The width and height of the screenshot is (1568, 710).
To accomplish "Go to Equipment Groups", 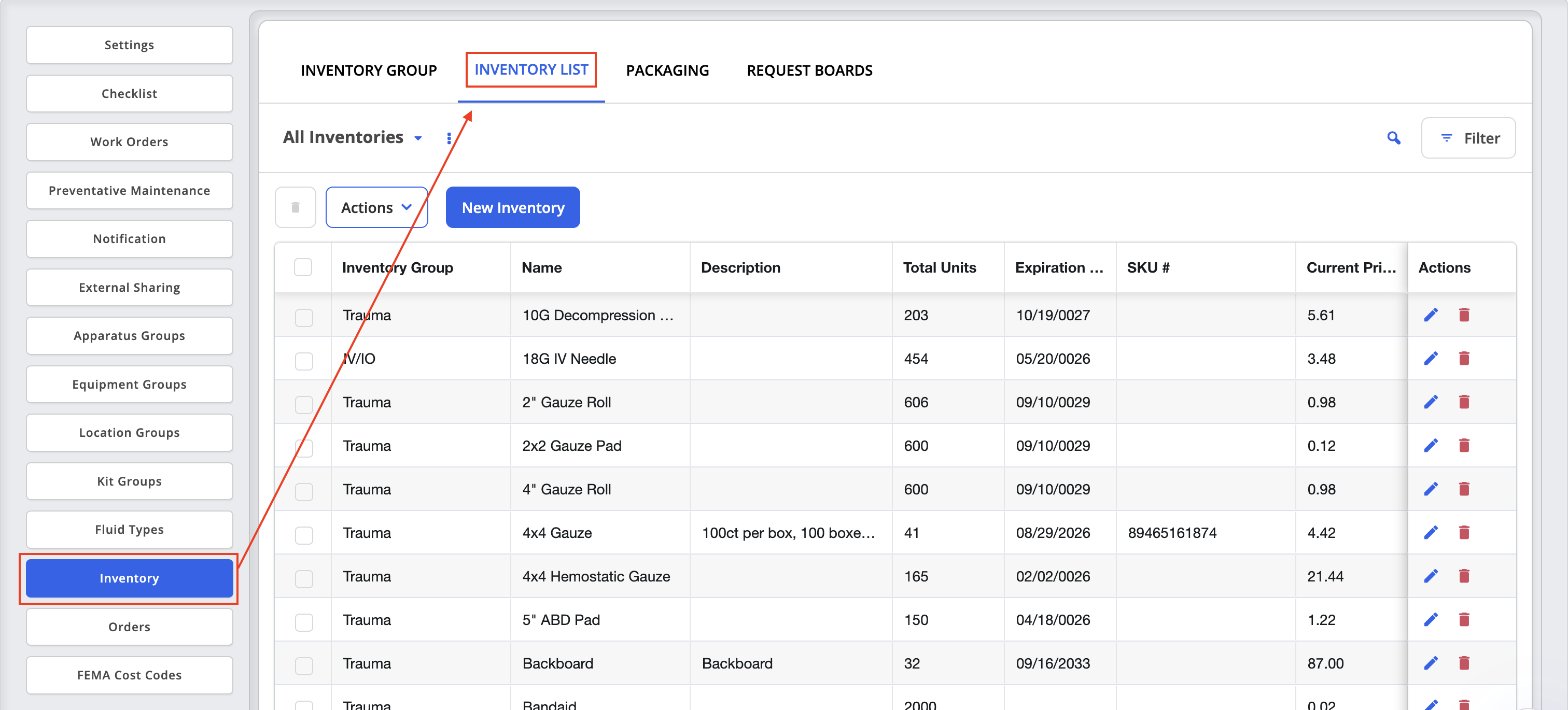I will point(129,384).
